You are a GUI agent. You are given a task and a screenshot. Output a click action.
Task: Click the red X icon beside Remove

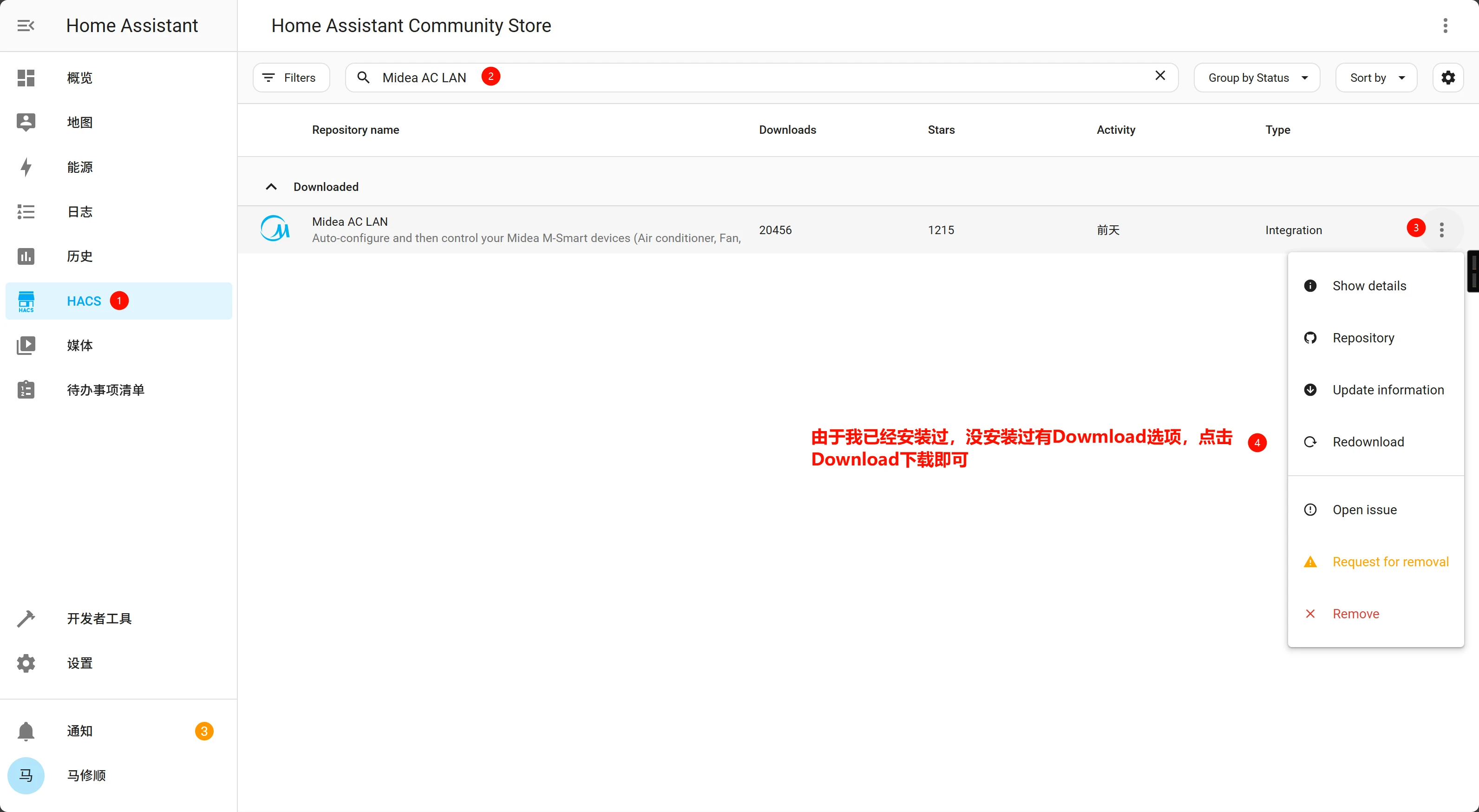[1310, 614]
